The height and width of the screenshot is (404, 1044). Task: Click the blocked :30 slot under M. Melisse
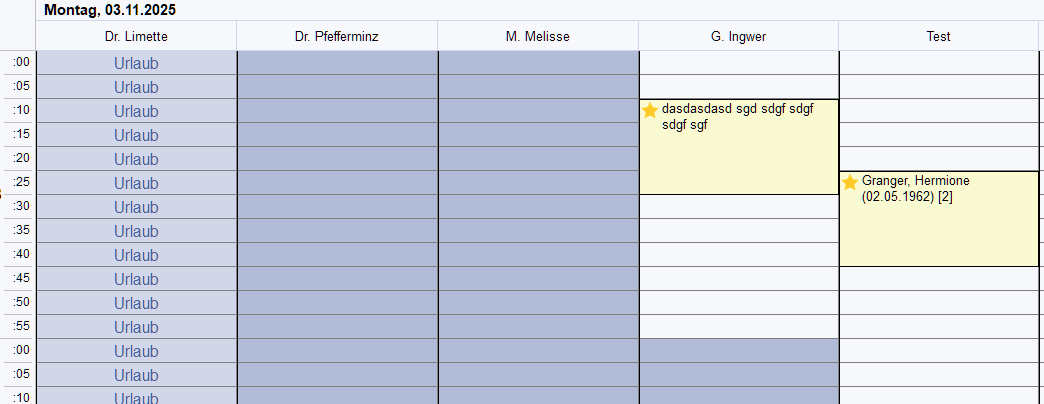[x=537, y=207]
